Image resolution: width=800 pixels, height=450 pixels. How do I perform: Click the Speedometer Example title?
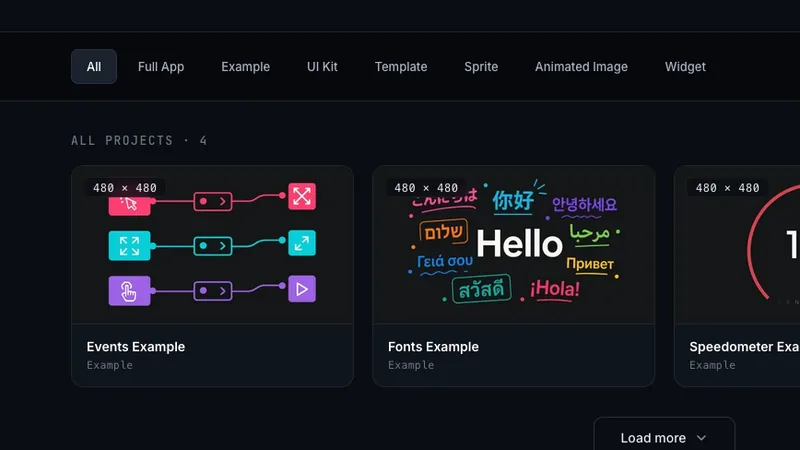(x=744, y=347)
